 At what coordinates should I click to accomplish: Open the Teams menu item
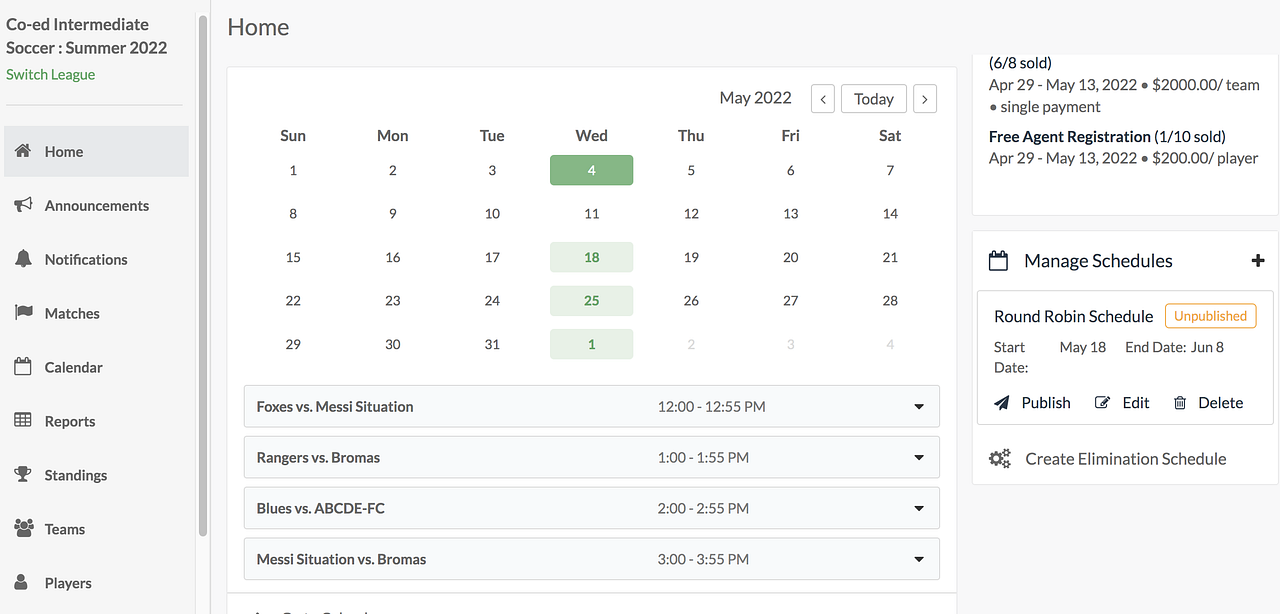coord(65,529)
